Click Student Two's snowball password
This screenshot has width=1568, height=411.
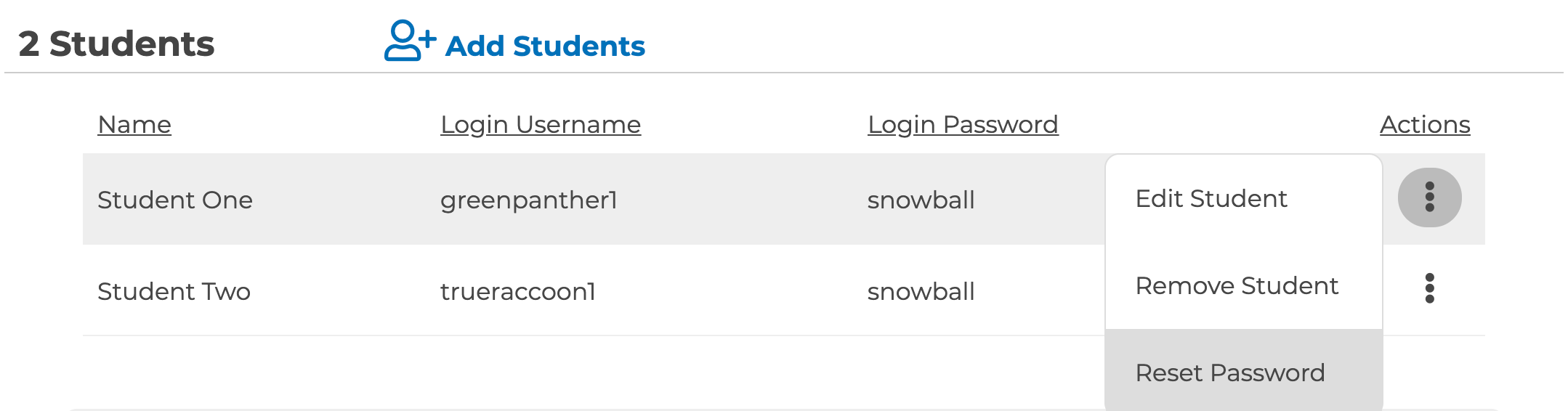921,292
